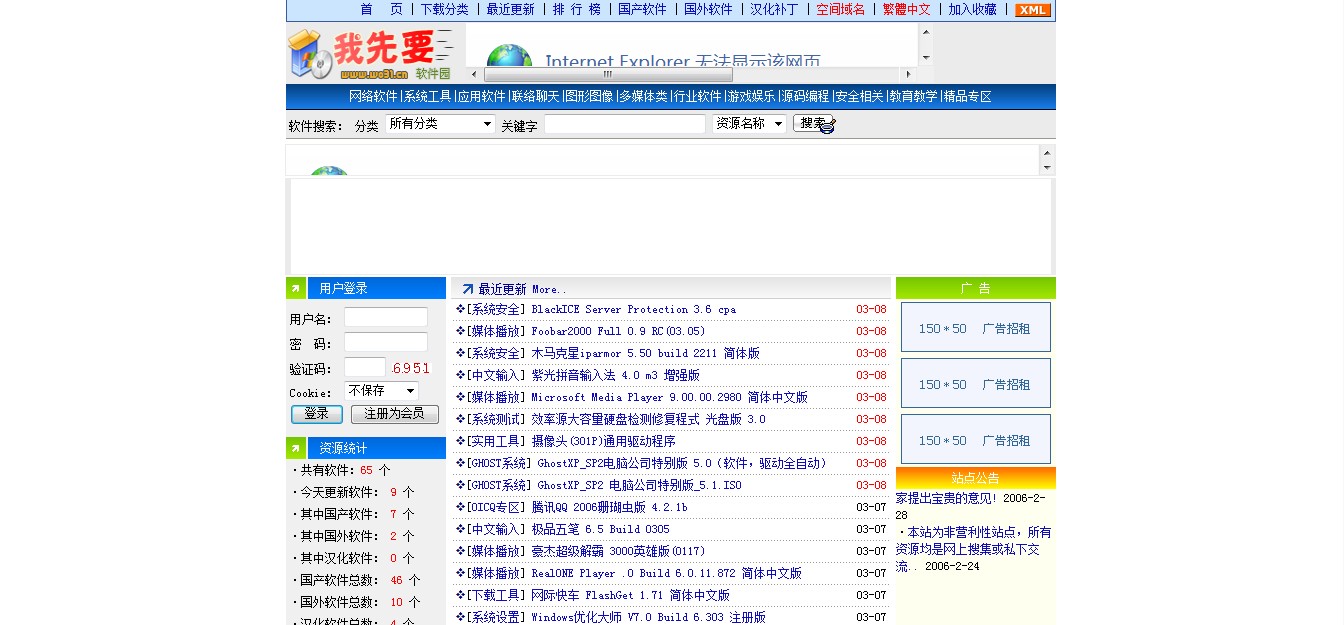Go to 首页 in the top navigation

tap(381, 9)
